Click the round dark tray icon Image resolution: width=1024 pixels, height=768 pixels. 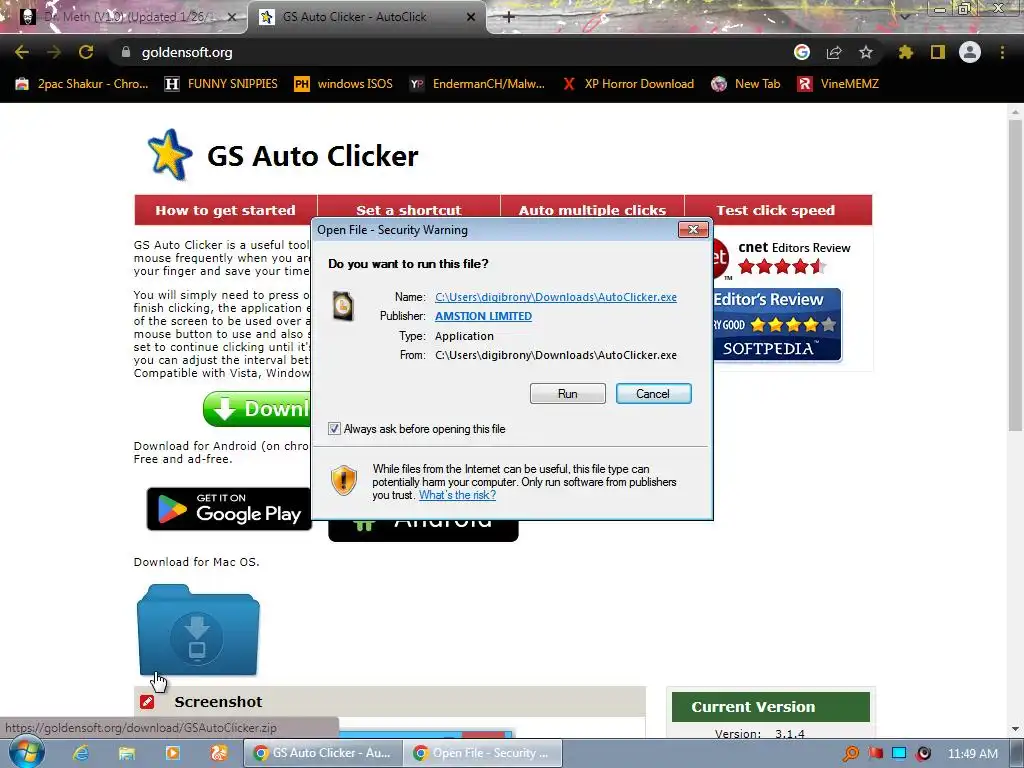pyautogui.click(x=923, y=754)
